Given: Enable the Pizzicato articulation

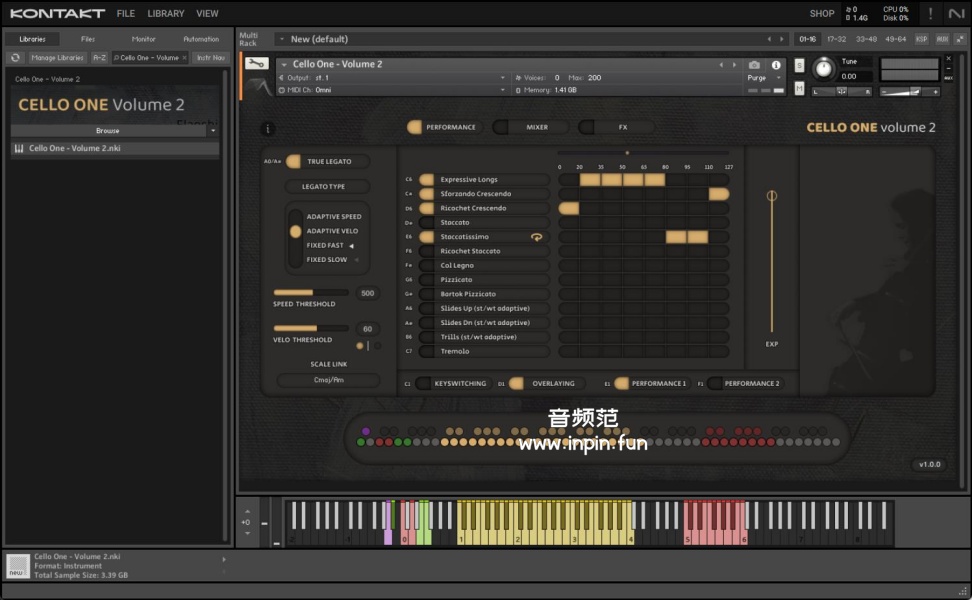Looking at the screenshot, I should point(426,280).
